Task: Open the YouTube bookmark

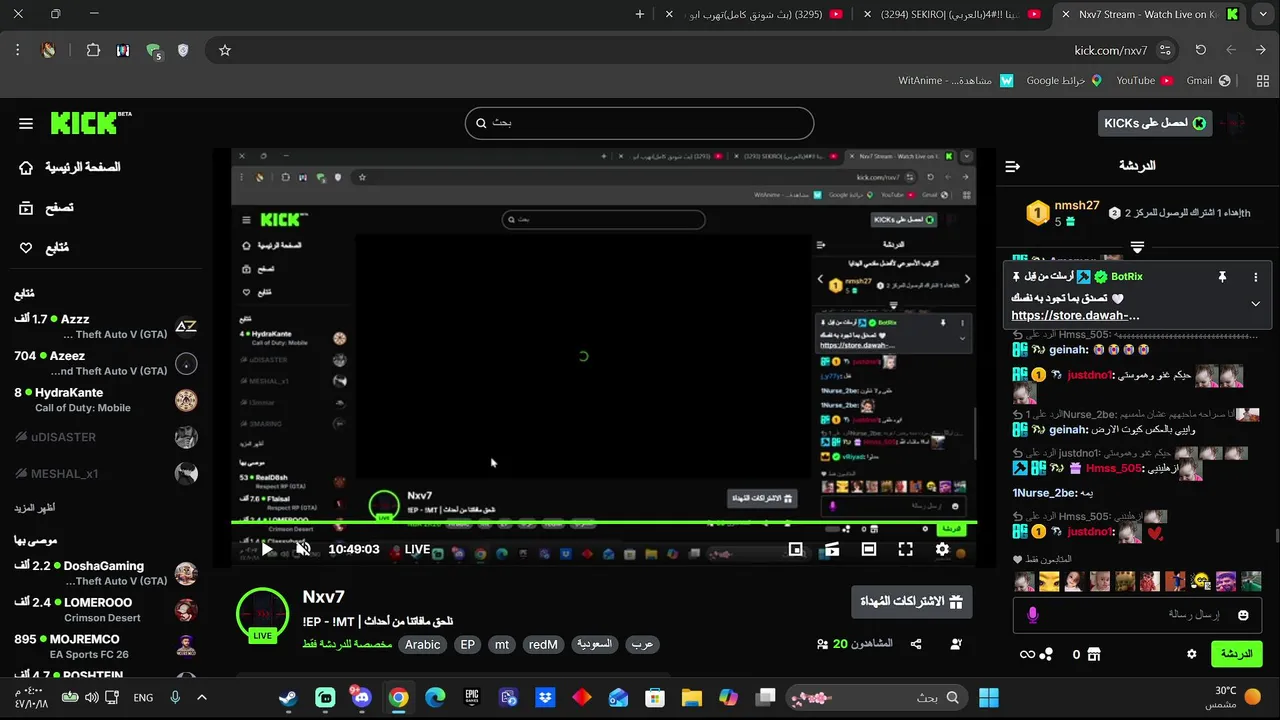Action: pyautogui.click(x=1143, y=80)
